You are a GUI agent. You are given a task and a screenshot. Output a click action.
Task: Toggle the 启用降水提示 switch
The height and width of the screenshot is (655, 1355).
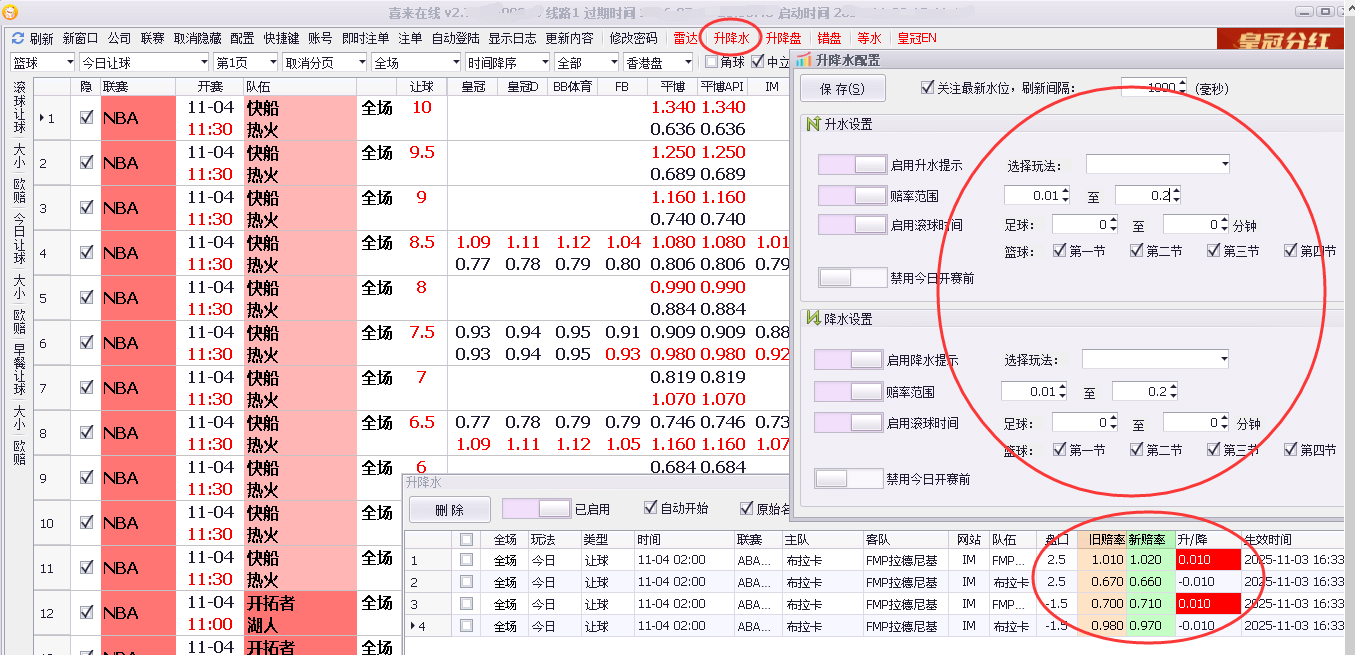[849, 360]
